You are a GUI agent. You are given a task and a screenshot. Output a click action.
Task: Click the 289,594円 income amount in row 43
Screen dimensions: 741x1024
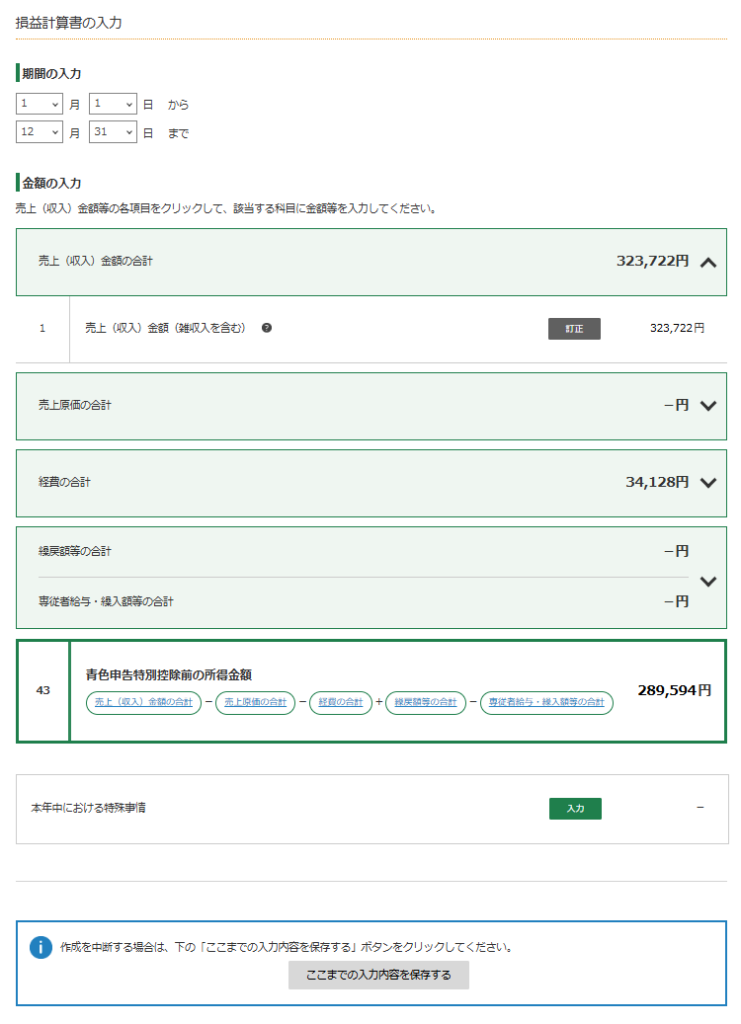pyautogui.click(x=674, y=690)
